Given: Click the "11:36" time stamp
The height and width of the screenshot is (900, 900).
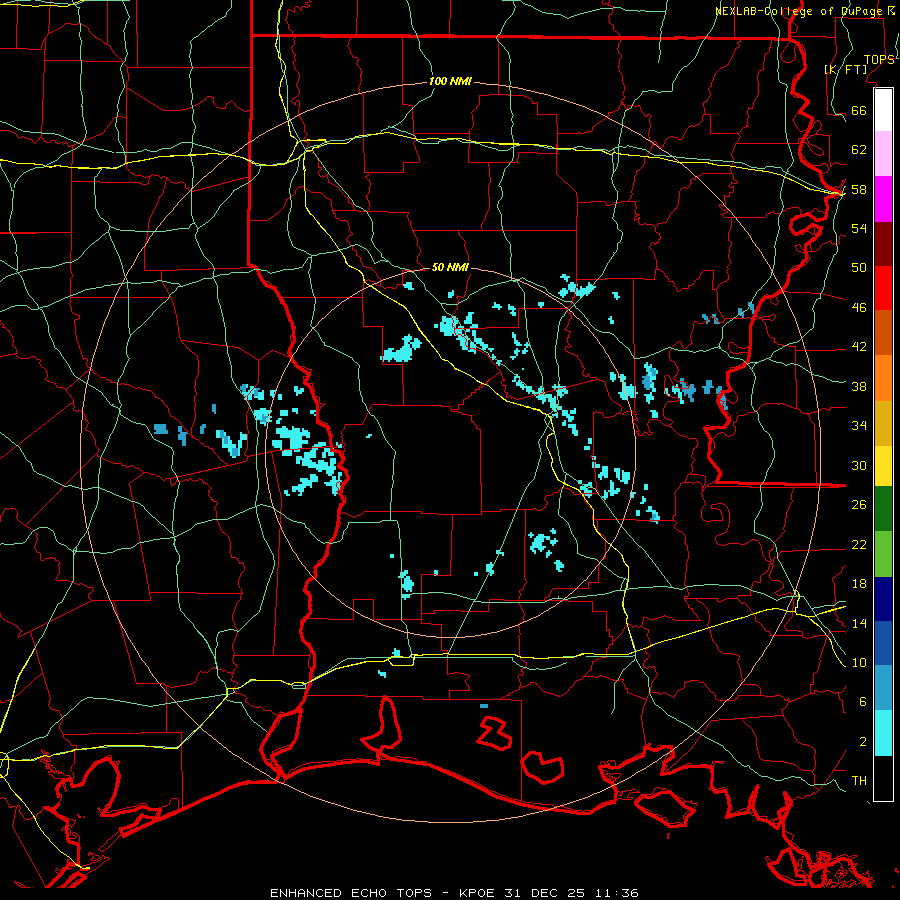Looking at the screenshot, I should click(616, 893).
